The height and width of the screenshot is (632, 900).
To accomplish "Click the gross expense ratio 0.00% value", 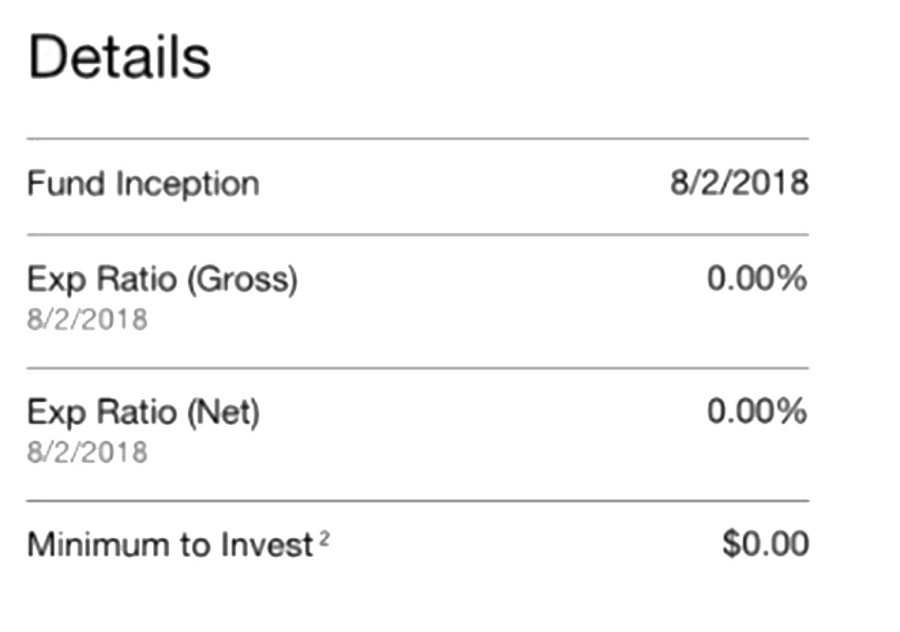I will 756,279.
